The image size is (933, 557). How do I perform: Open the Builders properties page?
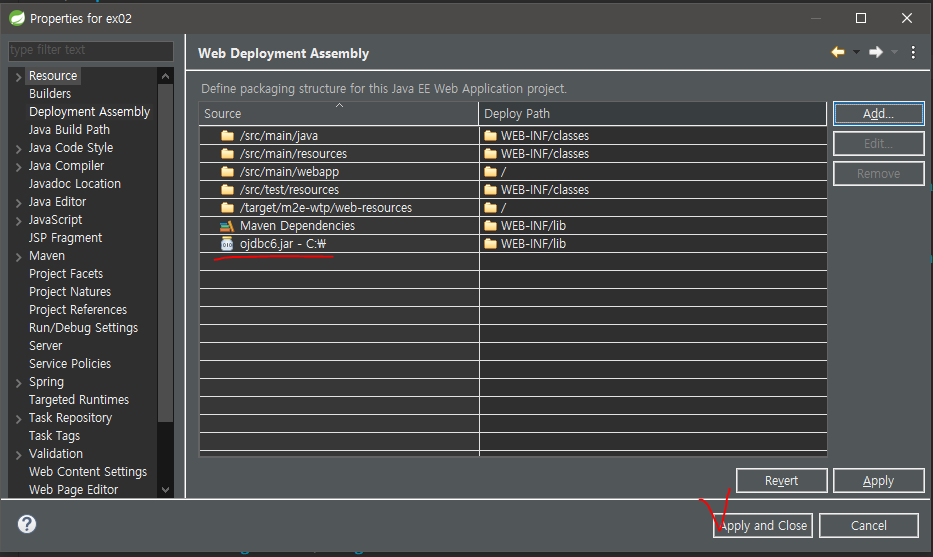click(x=50, y=93)
